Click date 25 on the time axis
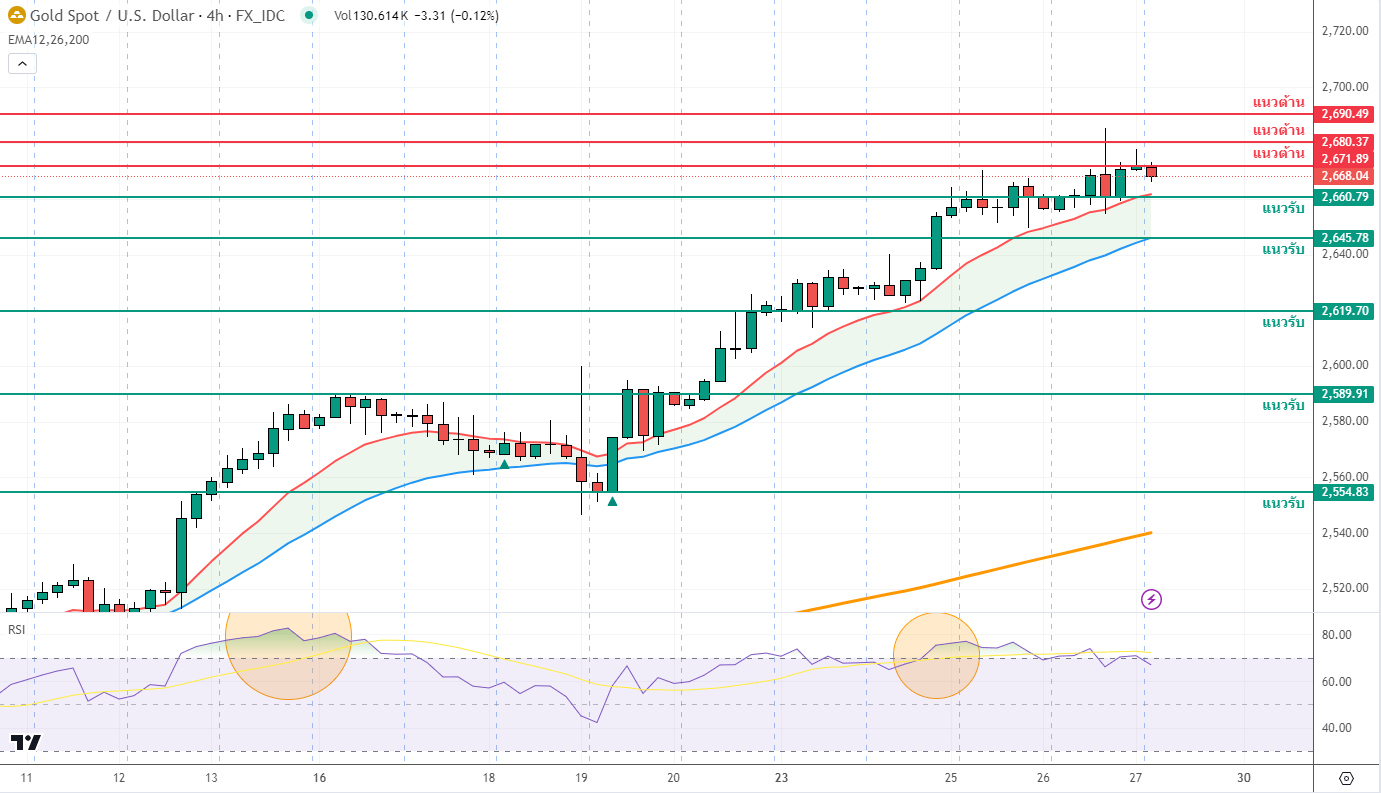The height and width of the screenshot is (793, 1381). click(x=951, y=778)
